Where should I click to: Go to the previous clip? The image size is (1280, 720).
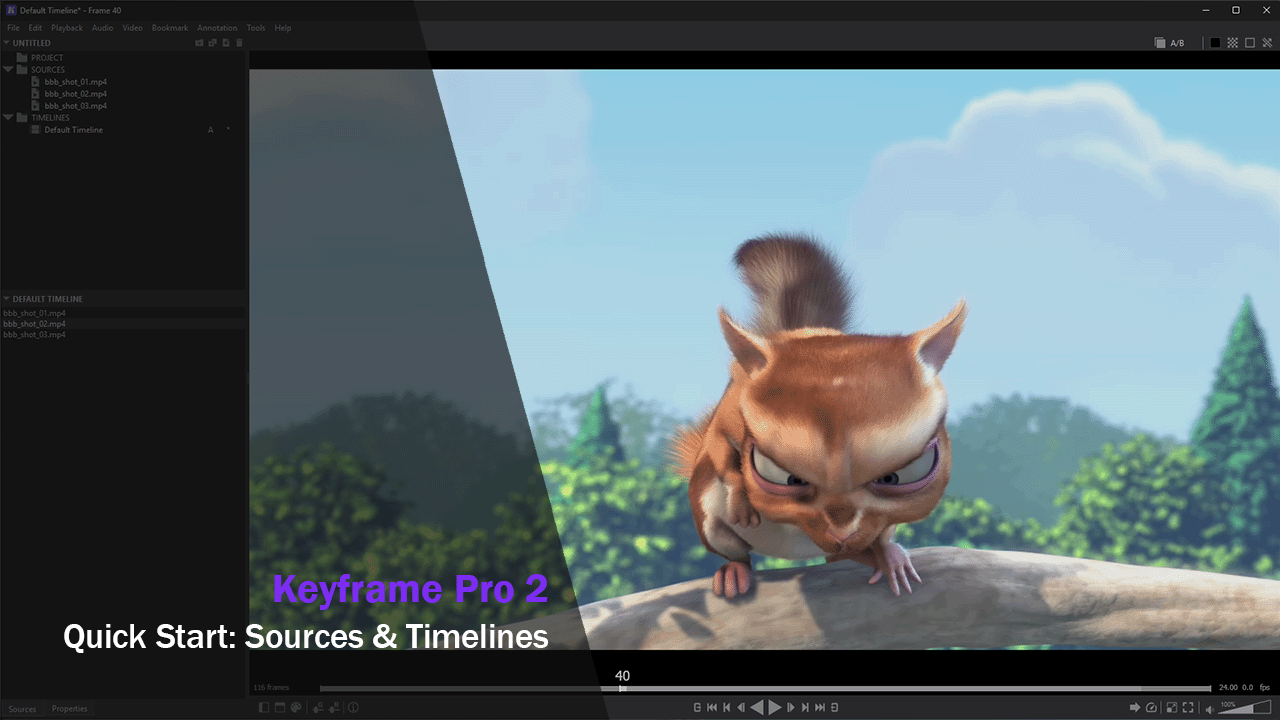tap(727, 708)
